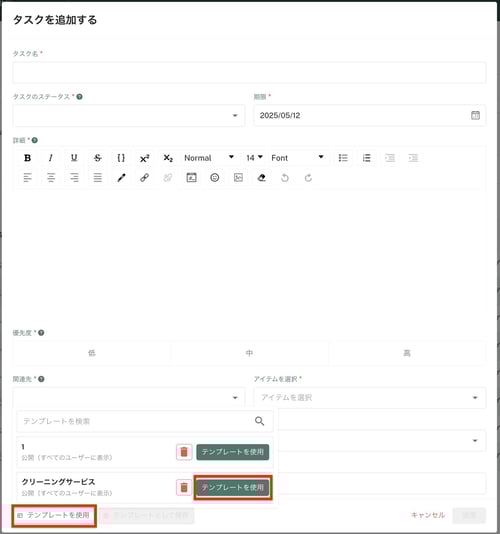Expand the Normal paragraph style dropdown
The width and height of the screenshot is (500, 534).
(x=209, y=158)
